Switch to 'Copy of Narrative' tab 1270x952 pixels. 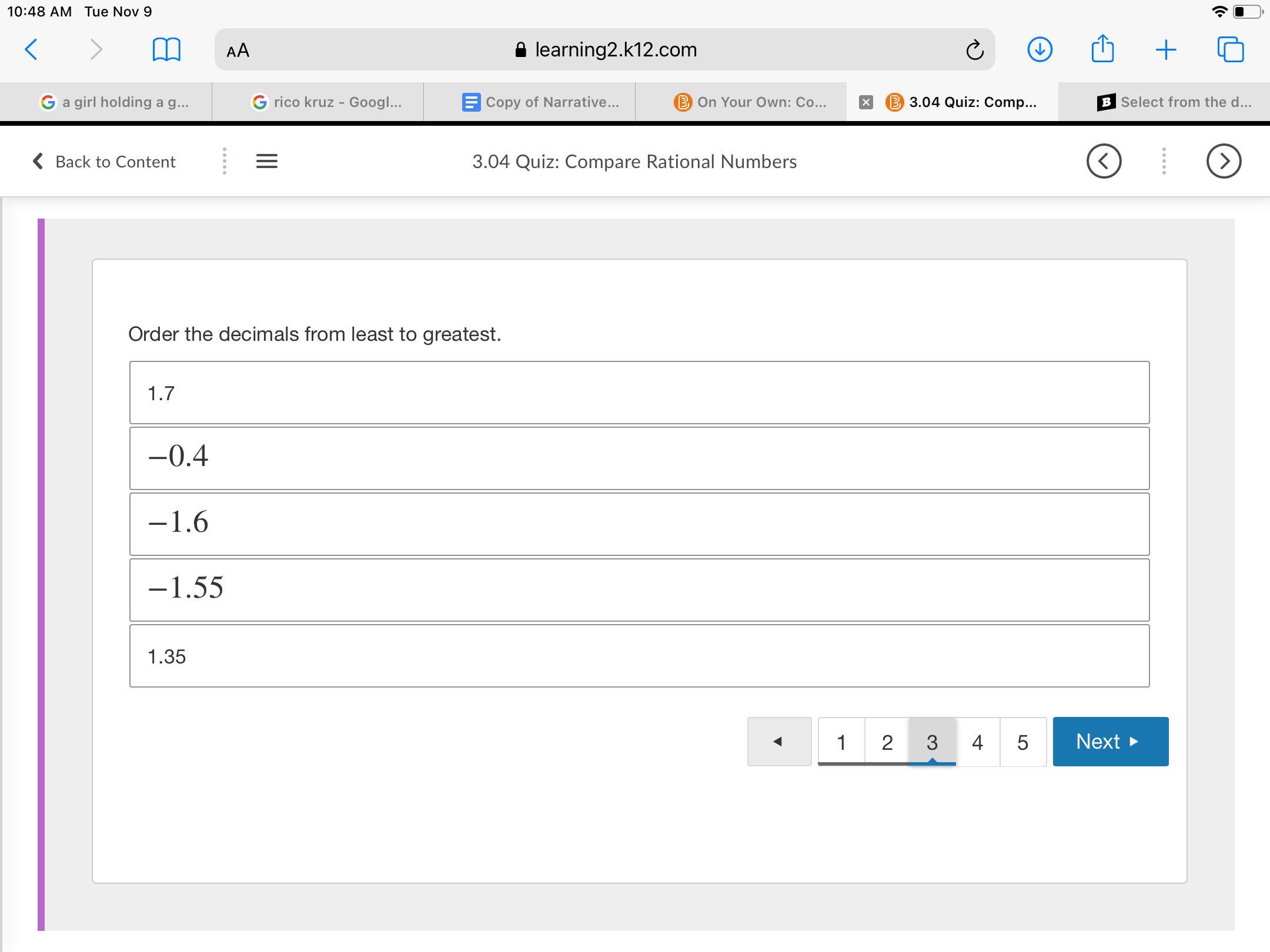coord(541,102)
